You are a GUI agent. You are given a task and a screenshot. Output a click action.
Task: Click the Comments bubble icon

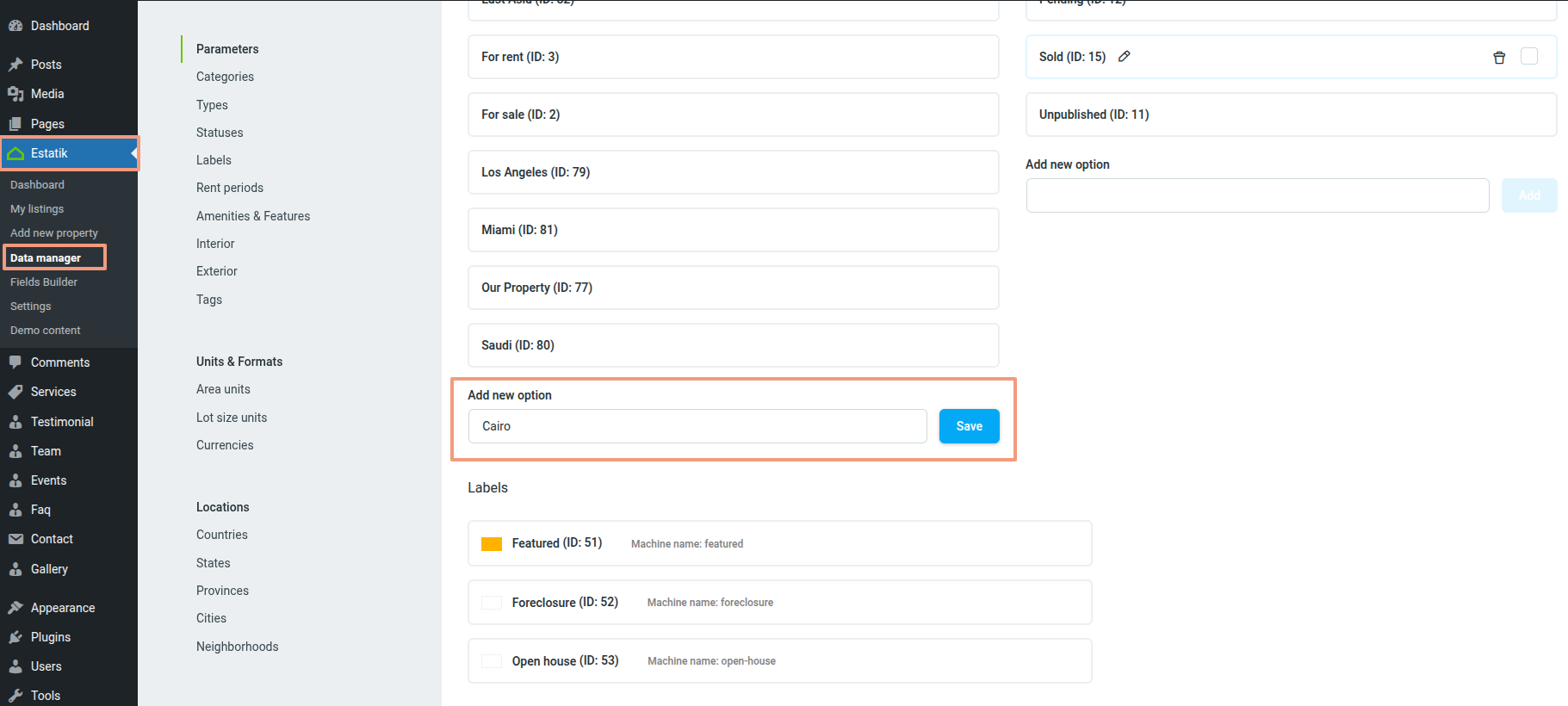15,362
